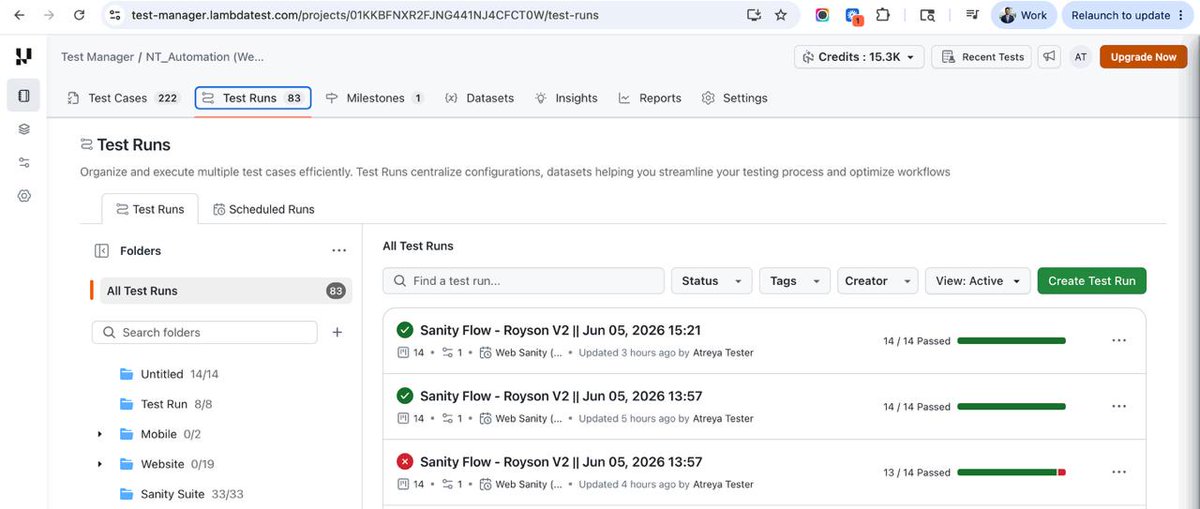This screenshot has width=1200, height=509.
Task: Expand the Mobile folder
Action: pos(99,434)
